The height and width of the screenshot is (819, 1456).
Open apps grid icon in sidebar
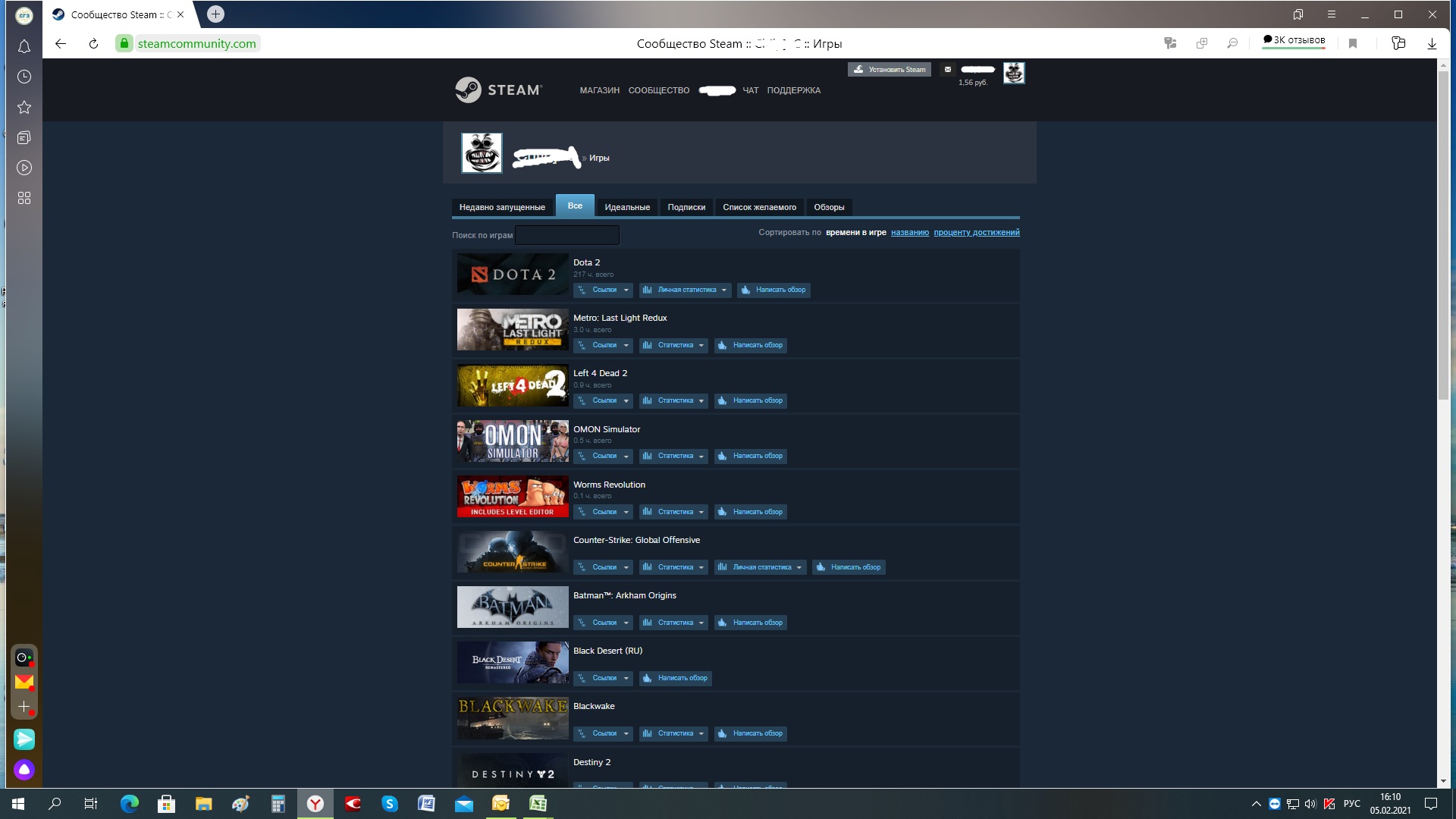pyautogui.click(x=24, y=198)
